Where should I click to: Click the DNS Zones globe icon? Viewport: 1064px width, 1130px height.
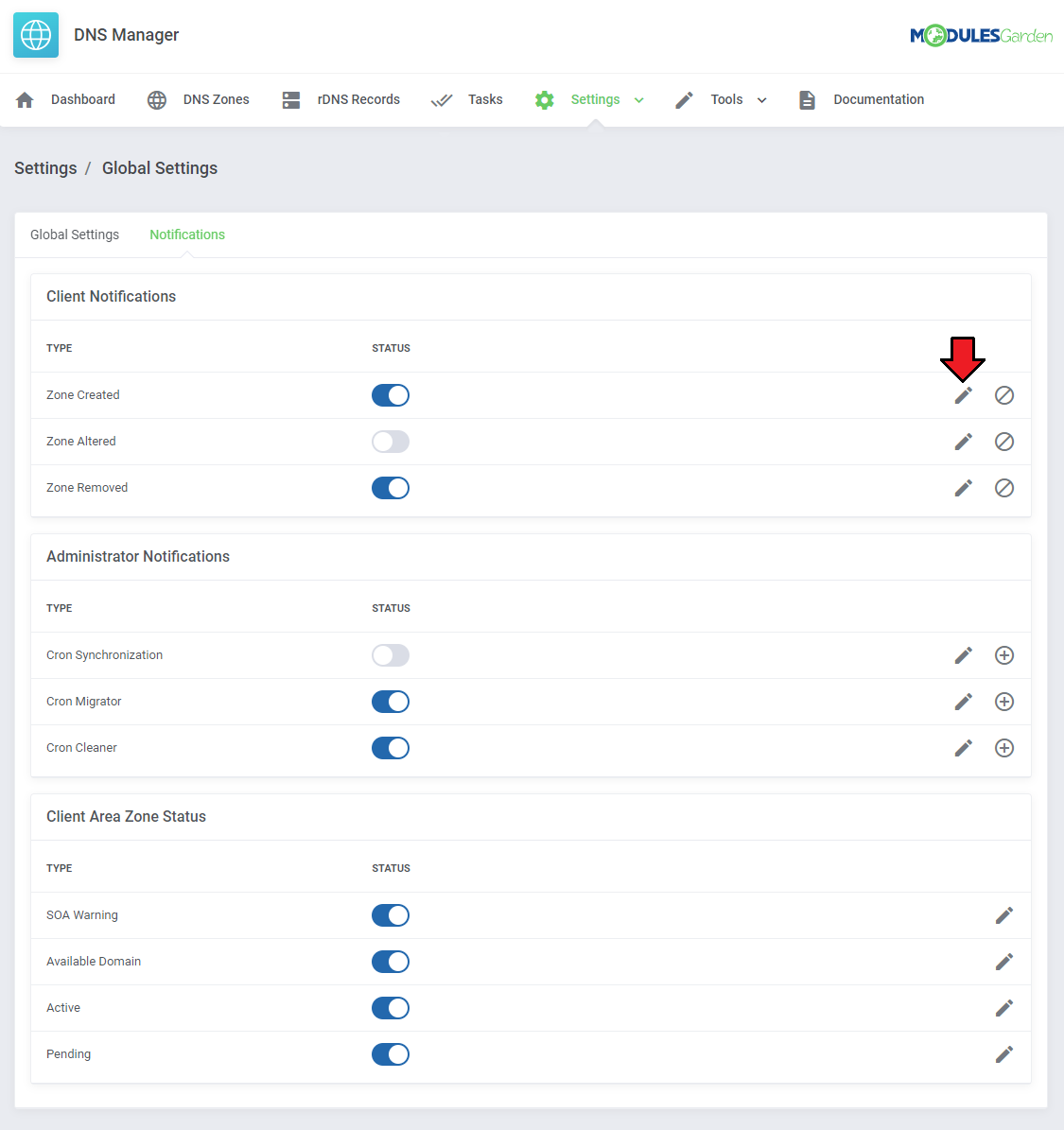pos(156,100)
